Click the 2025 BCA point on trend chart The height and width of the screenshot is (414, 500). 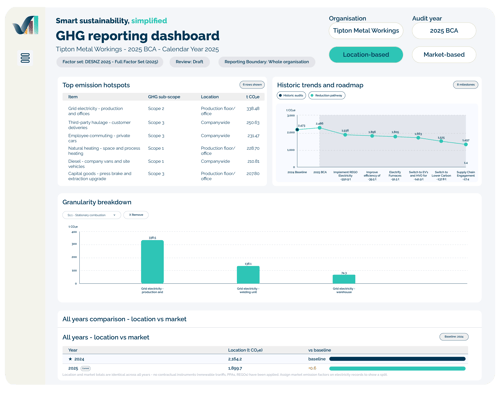tap(320, 128)
